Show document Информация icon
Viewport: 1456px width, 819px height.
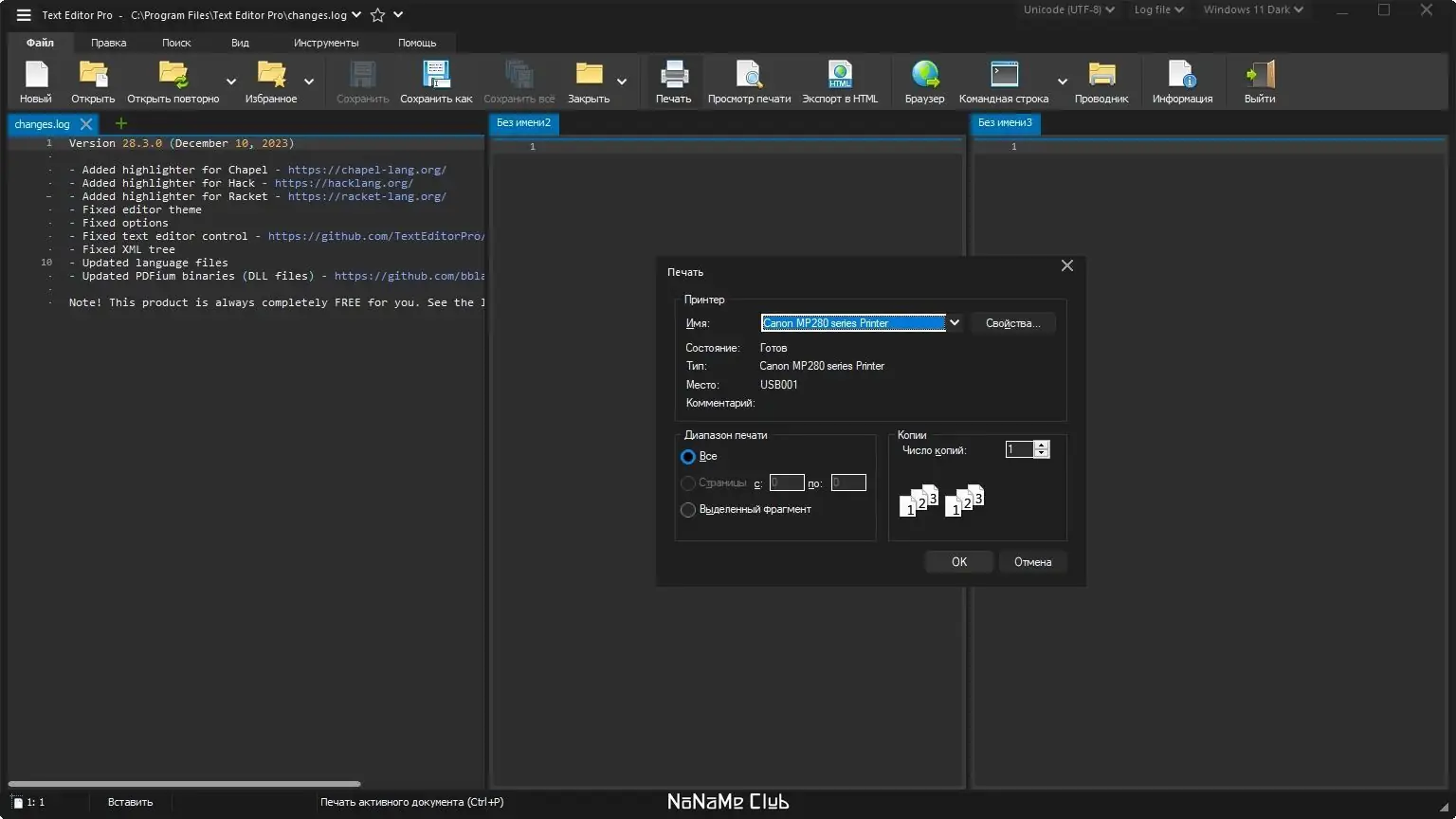(1182, 76)
